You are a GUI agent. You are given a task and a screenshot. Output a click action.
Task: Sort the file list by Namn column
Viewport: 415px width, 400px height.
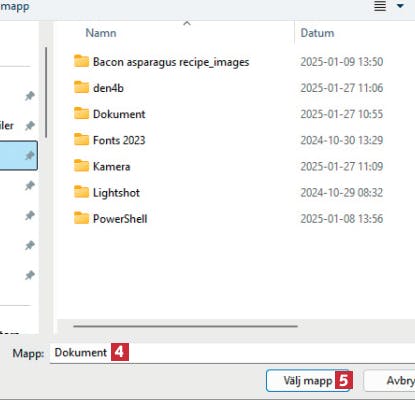101,33
